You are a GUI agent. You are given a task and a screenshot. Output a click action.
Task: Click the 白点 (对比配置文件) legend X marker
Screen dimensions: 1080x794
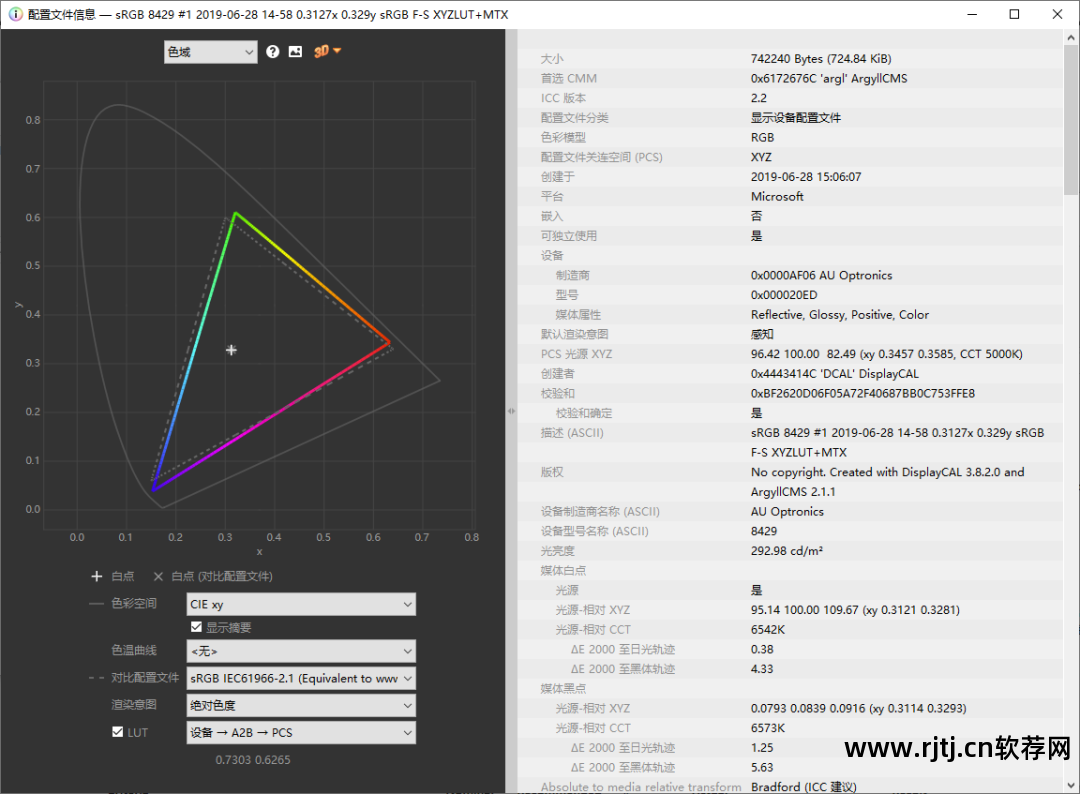coord(158,576)
